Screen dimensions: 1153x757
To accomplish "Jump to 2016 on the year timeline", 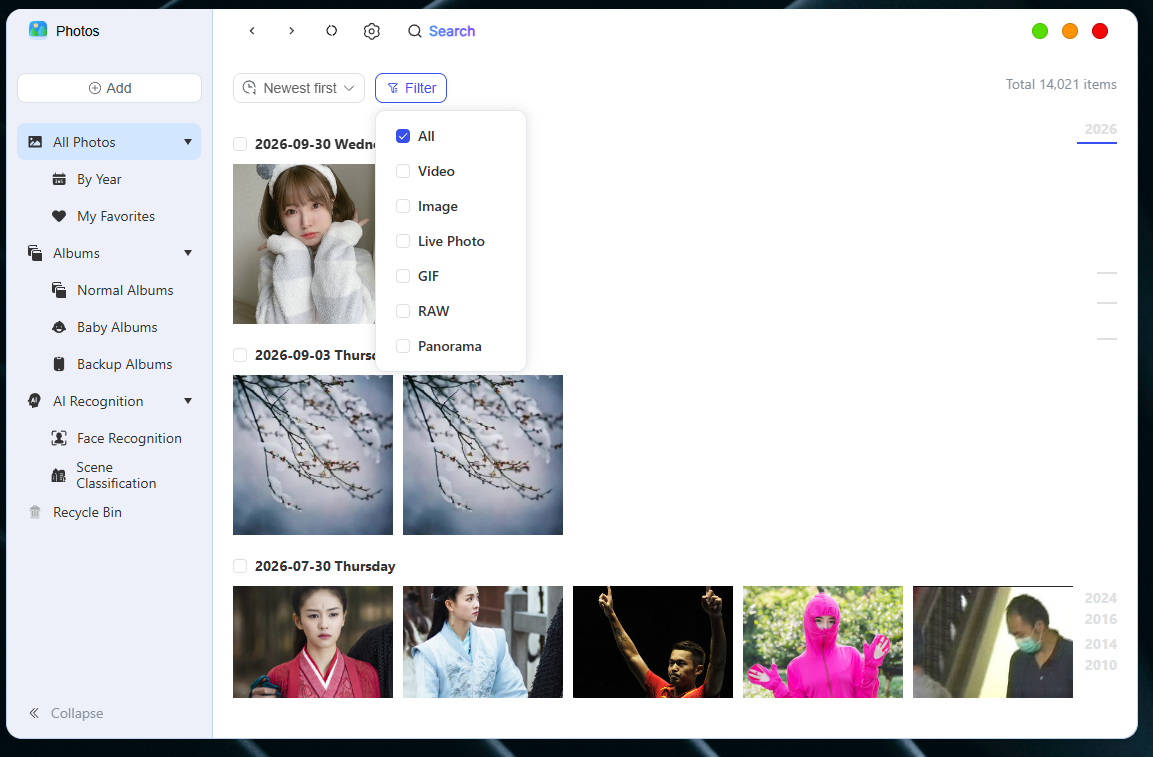I will [1101, 619].
